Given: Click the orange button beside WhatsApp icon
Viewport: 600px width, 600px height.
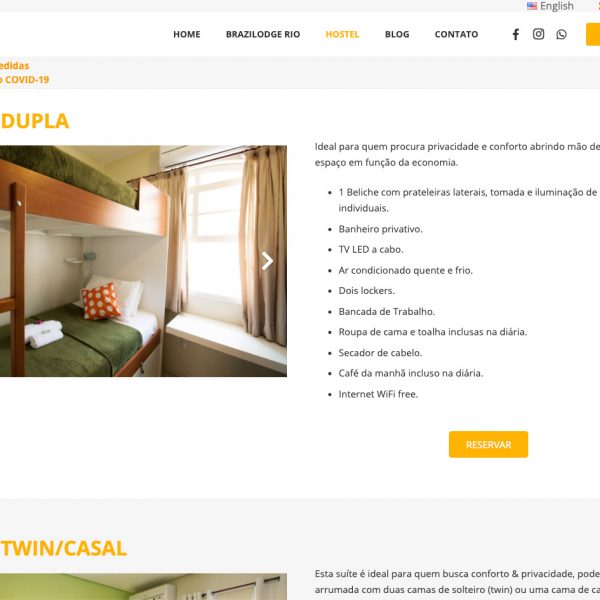Looking at the screenshot, I should pos(593,34).
